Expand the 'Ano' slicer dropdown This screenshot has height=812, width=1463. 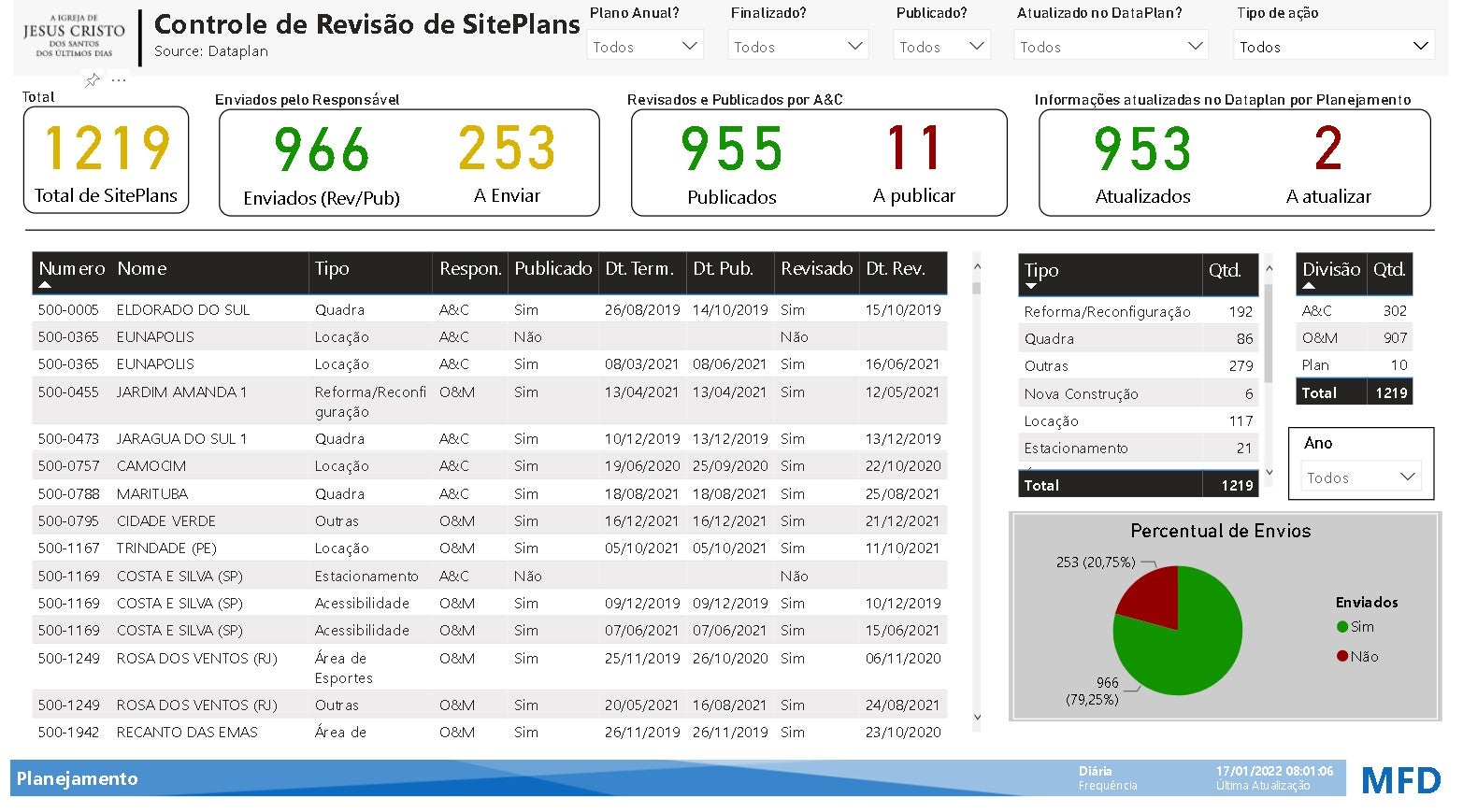click(1361, 477)
